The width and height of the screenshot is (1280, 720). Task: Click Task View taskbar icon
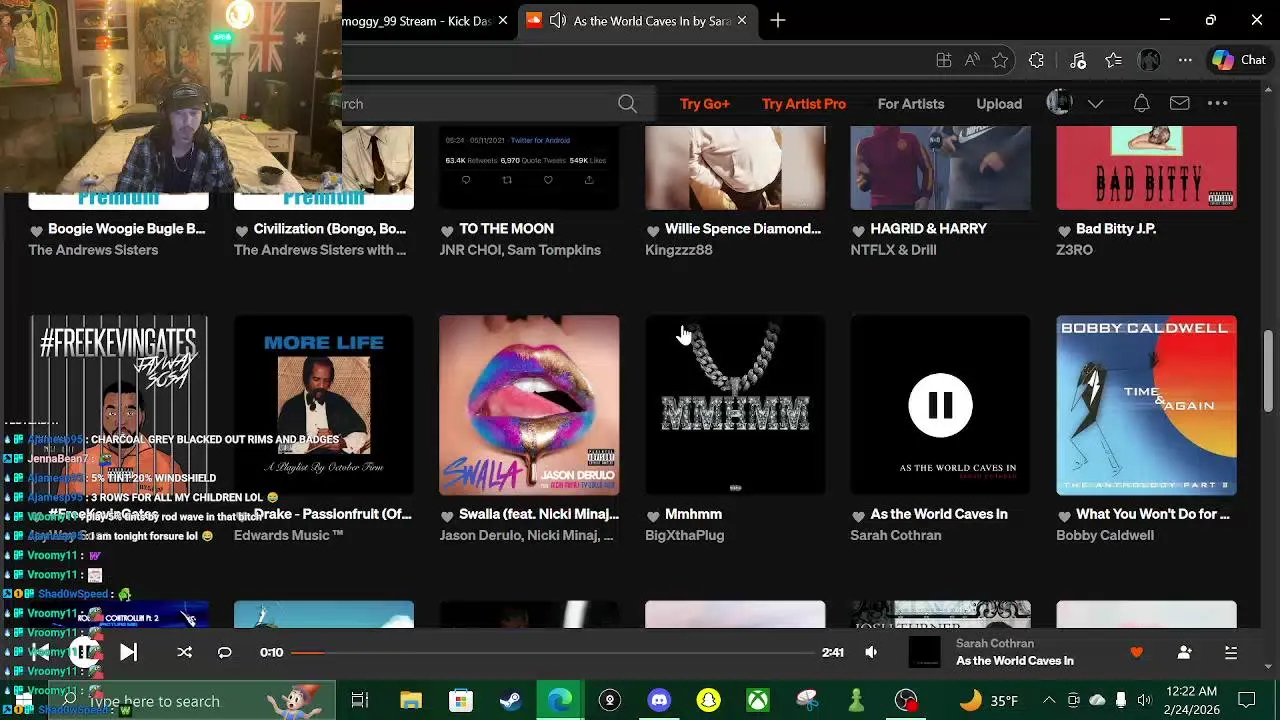click(360, 701)
